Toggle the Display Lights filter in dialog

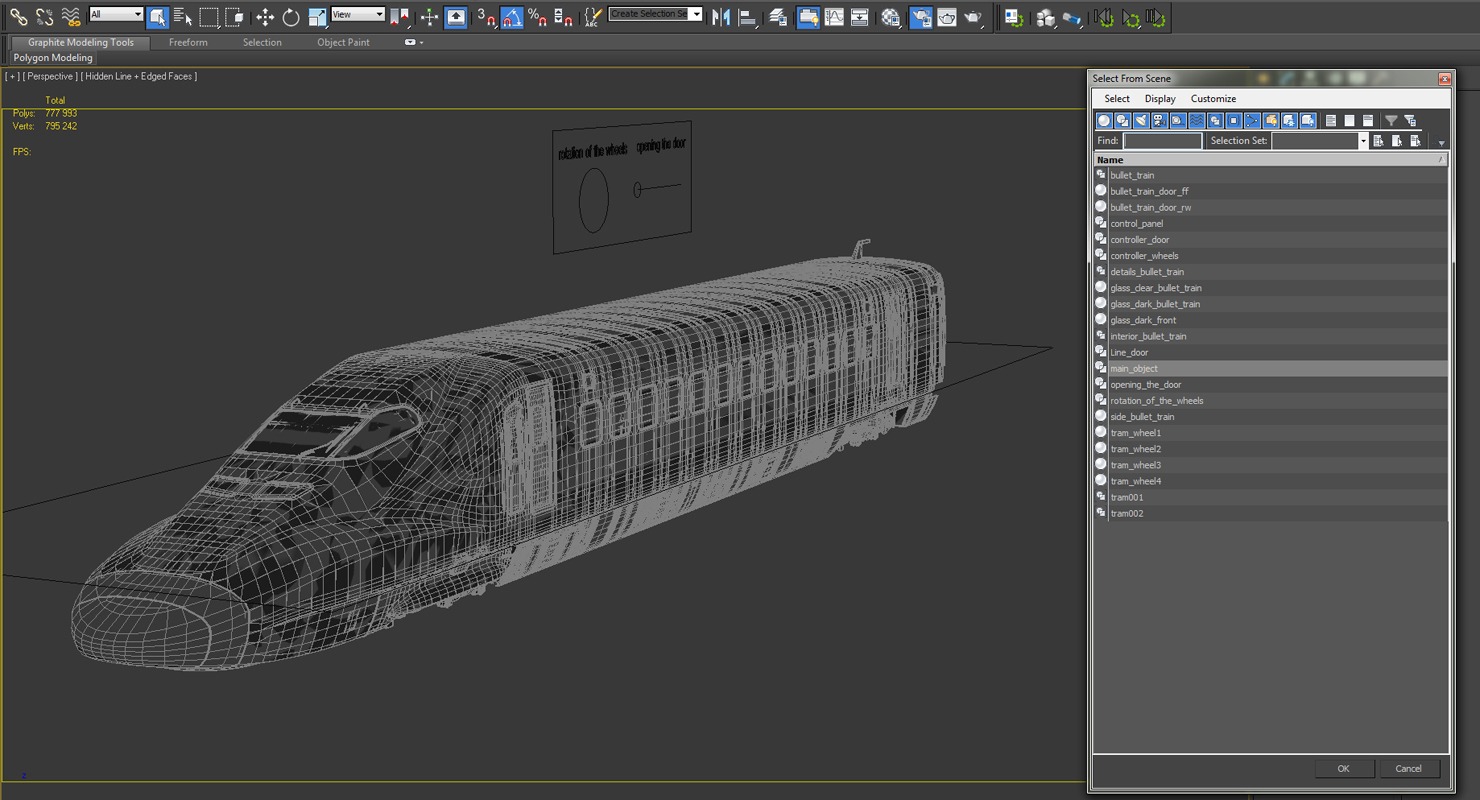(1141, 121)
